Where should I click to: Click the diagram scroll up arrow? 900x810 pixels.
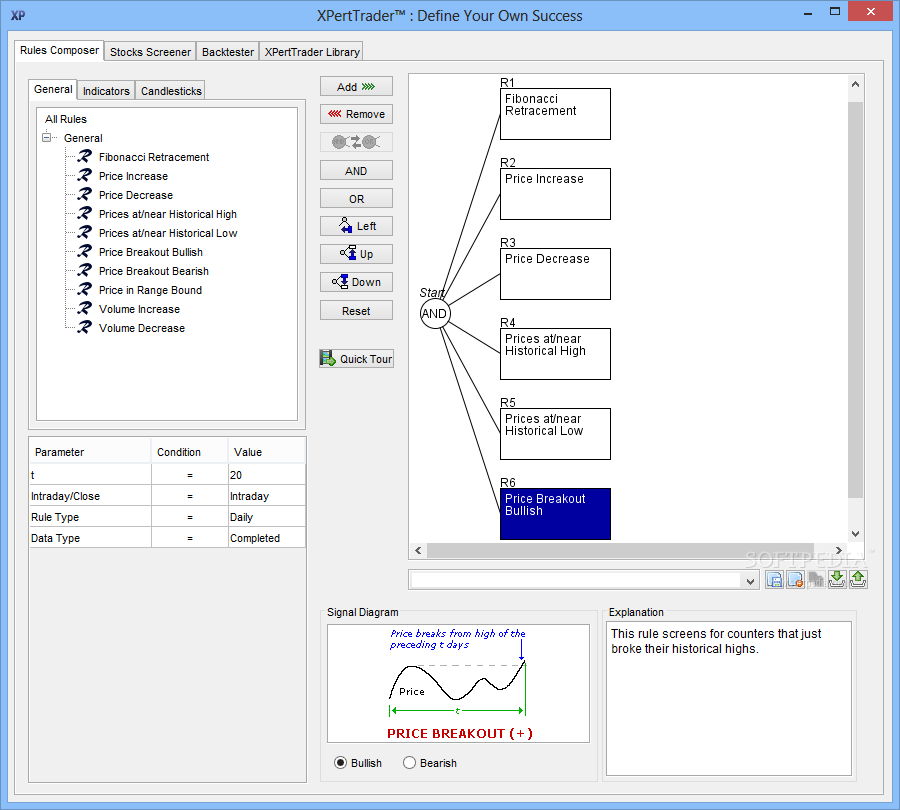tap(855, 84)
